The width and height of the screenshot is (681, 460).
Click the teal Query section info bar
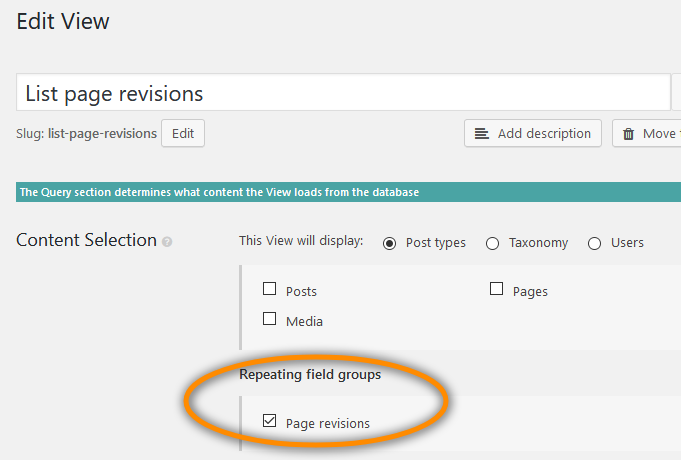point(340,192)
